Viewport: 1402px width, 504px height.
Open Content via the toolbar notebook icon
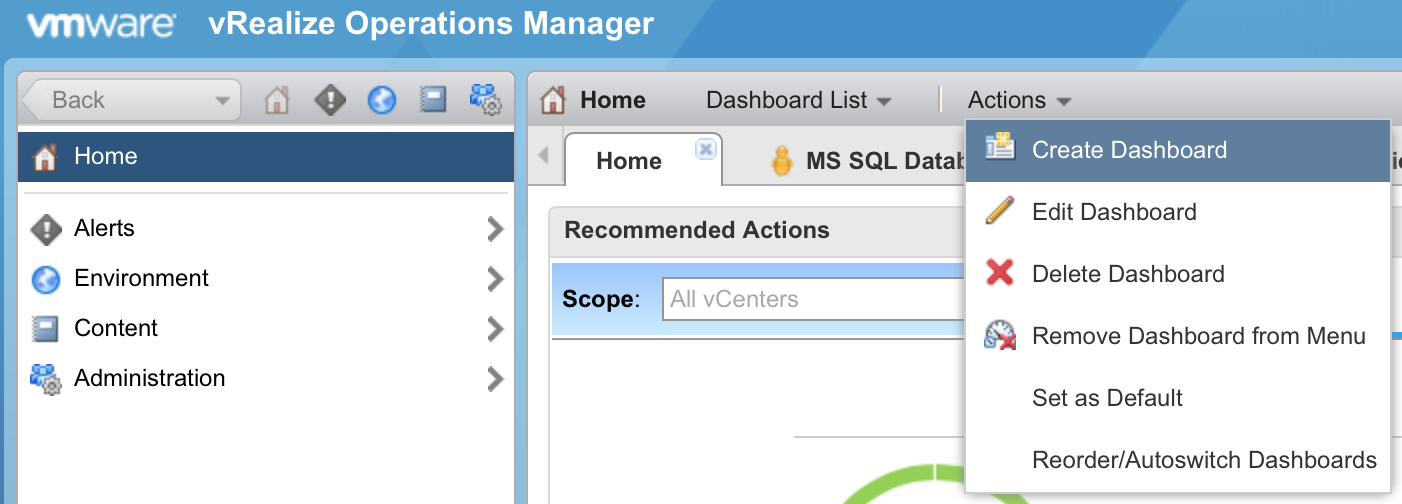433,100
